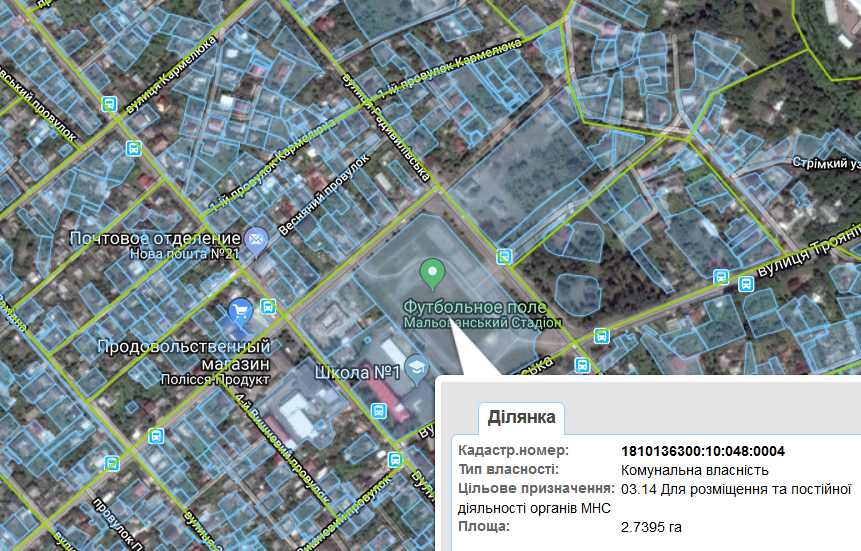Screen dimensions: 861x551
Task: Click the Почтовое отделение place label
Action: (x=155, y=239)
